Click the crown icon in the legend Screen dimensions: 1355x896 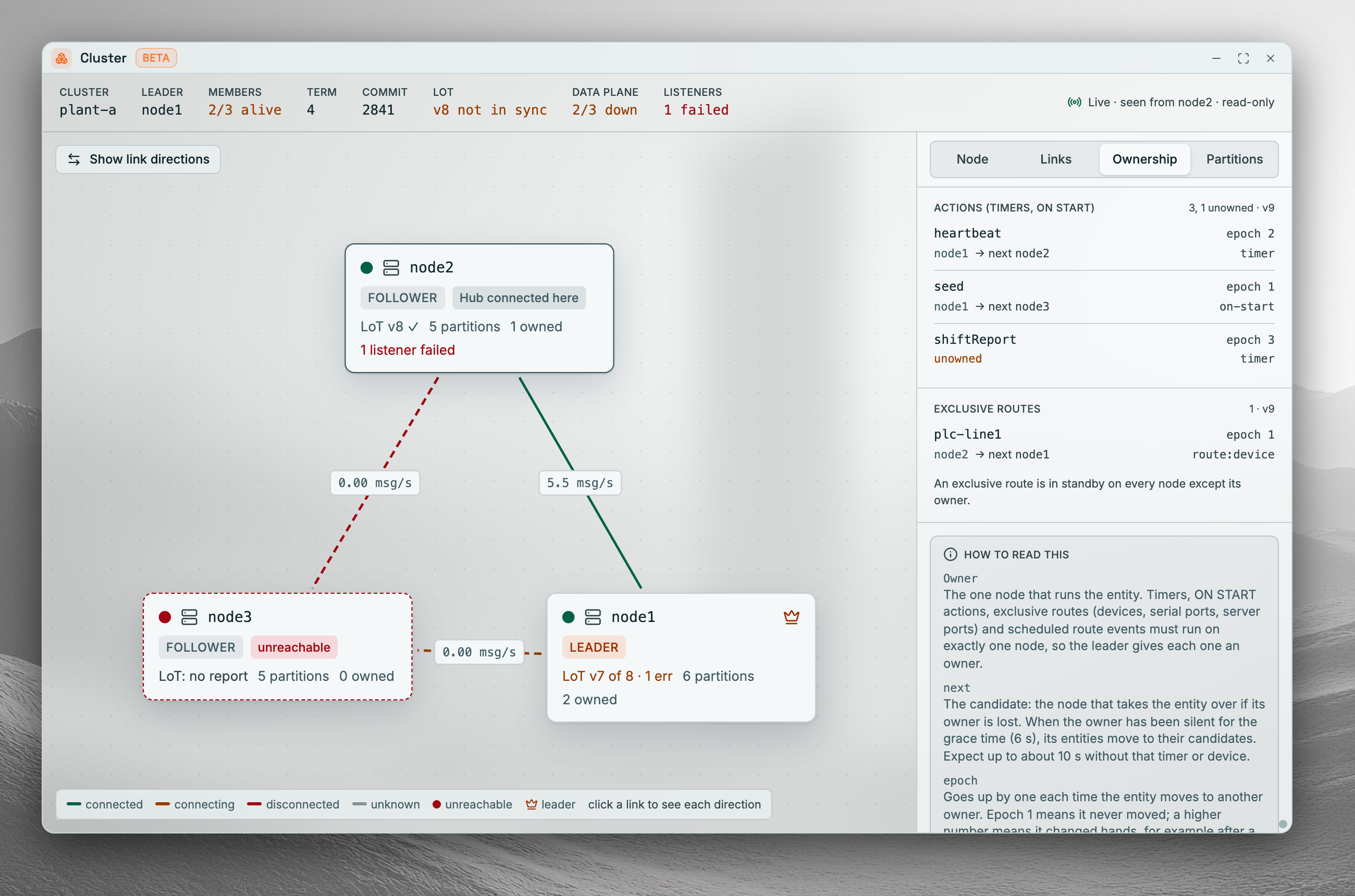531,804
